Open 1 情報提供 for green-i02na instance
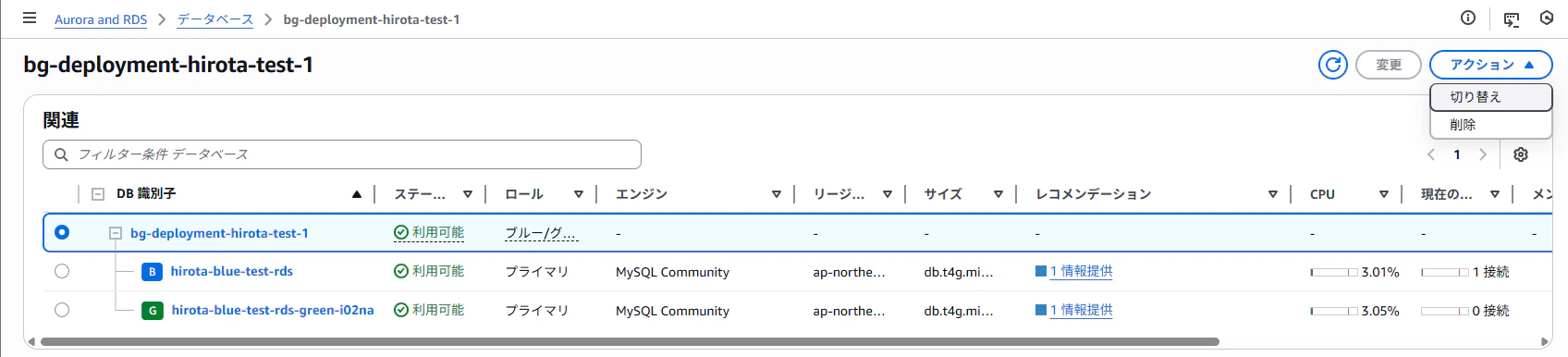Image resolution: width=1568 pixels, height=357 pixels. click(x=1082, y=311)
